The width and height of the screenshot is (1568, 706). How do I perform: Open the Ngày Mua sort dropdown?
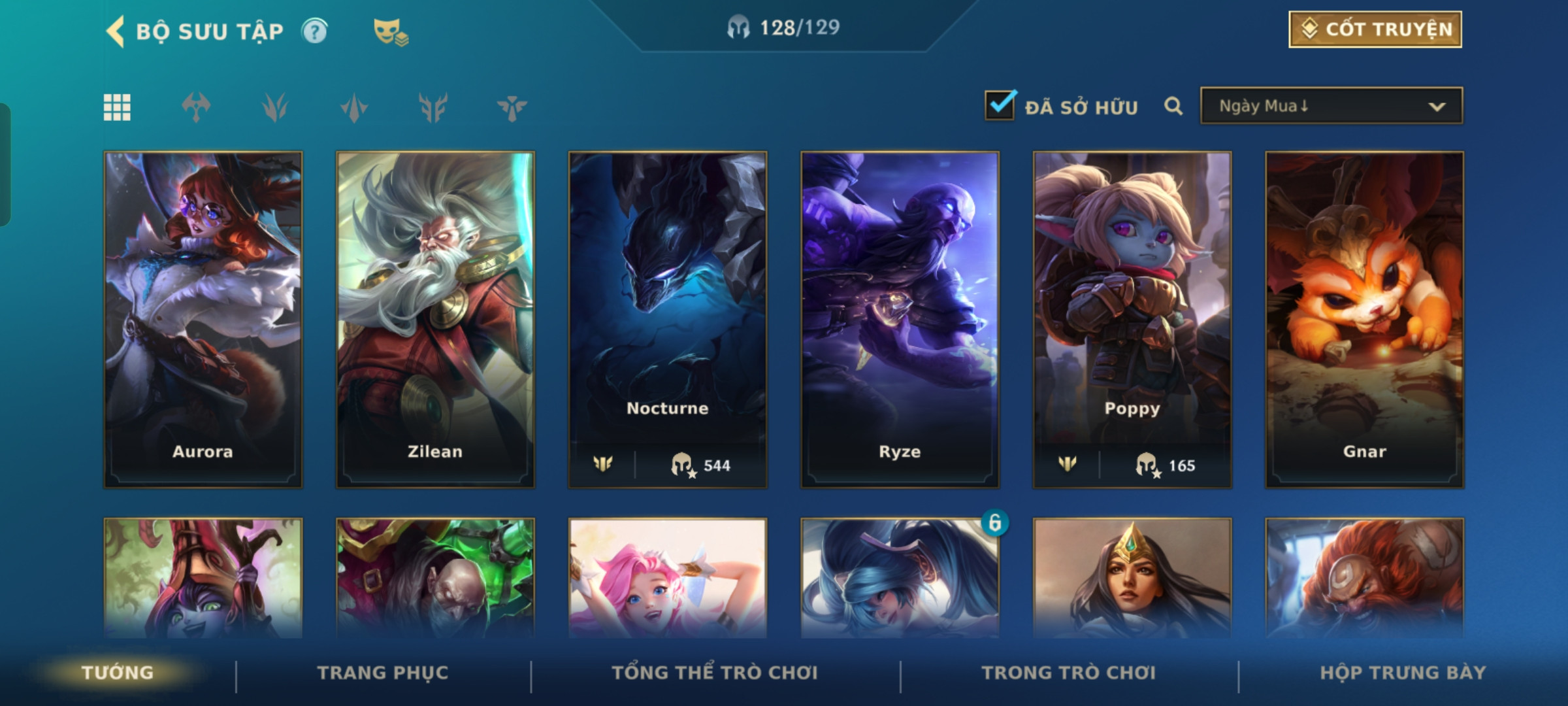point(1331,106)
